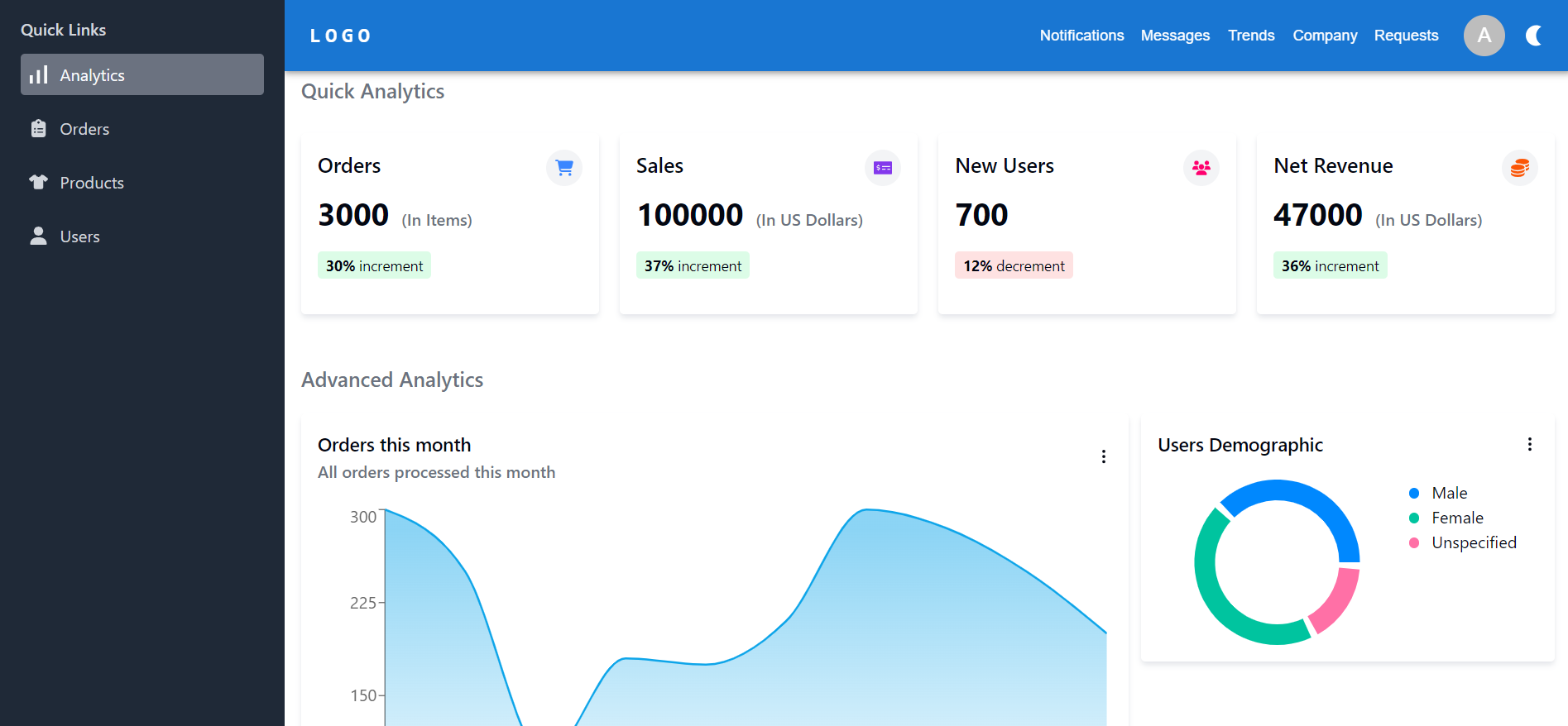The width and height of the screenshot is (1568, 726).
Task: Click the Orders clipboard icon in sidebar
Action: click(x=38, y=128)
